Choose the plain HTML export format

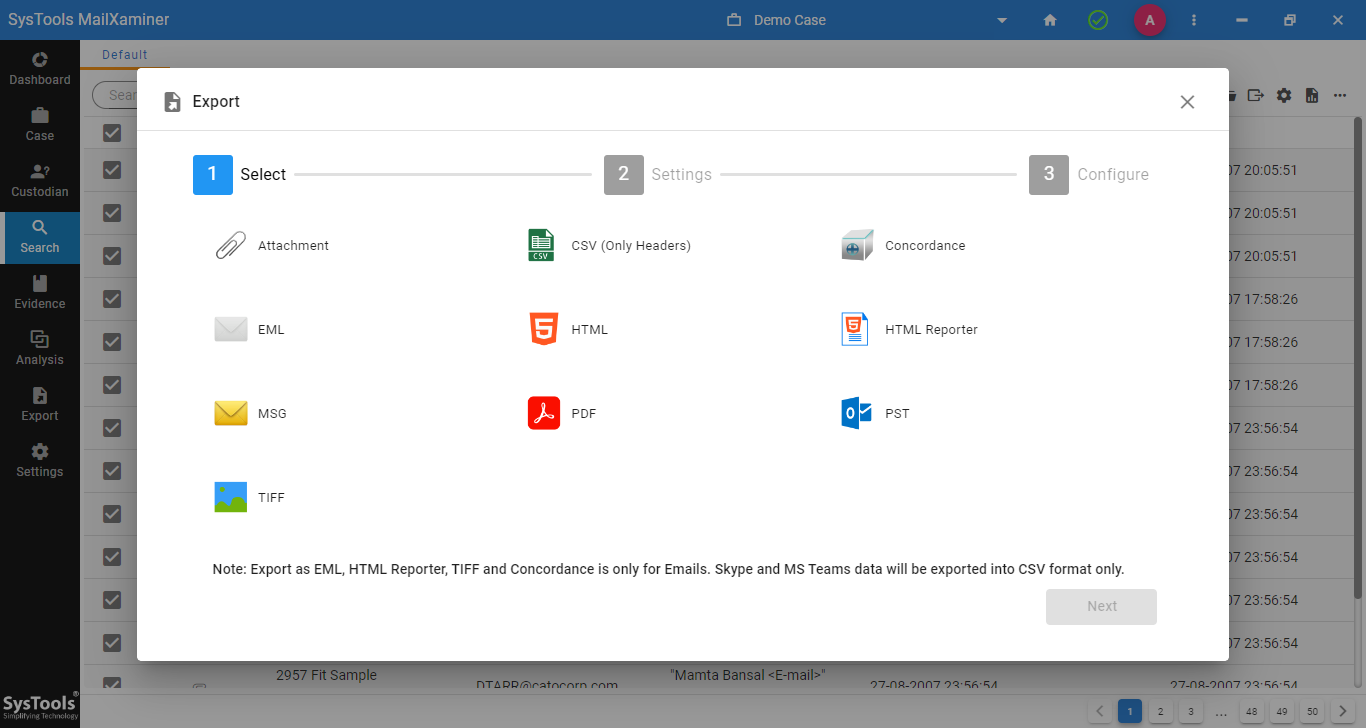[568, 329]
